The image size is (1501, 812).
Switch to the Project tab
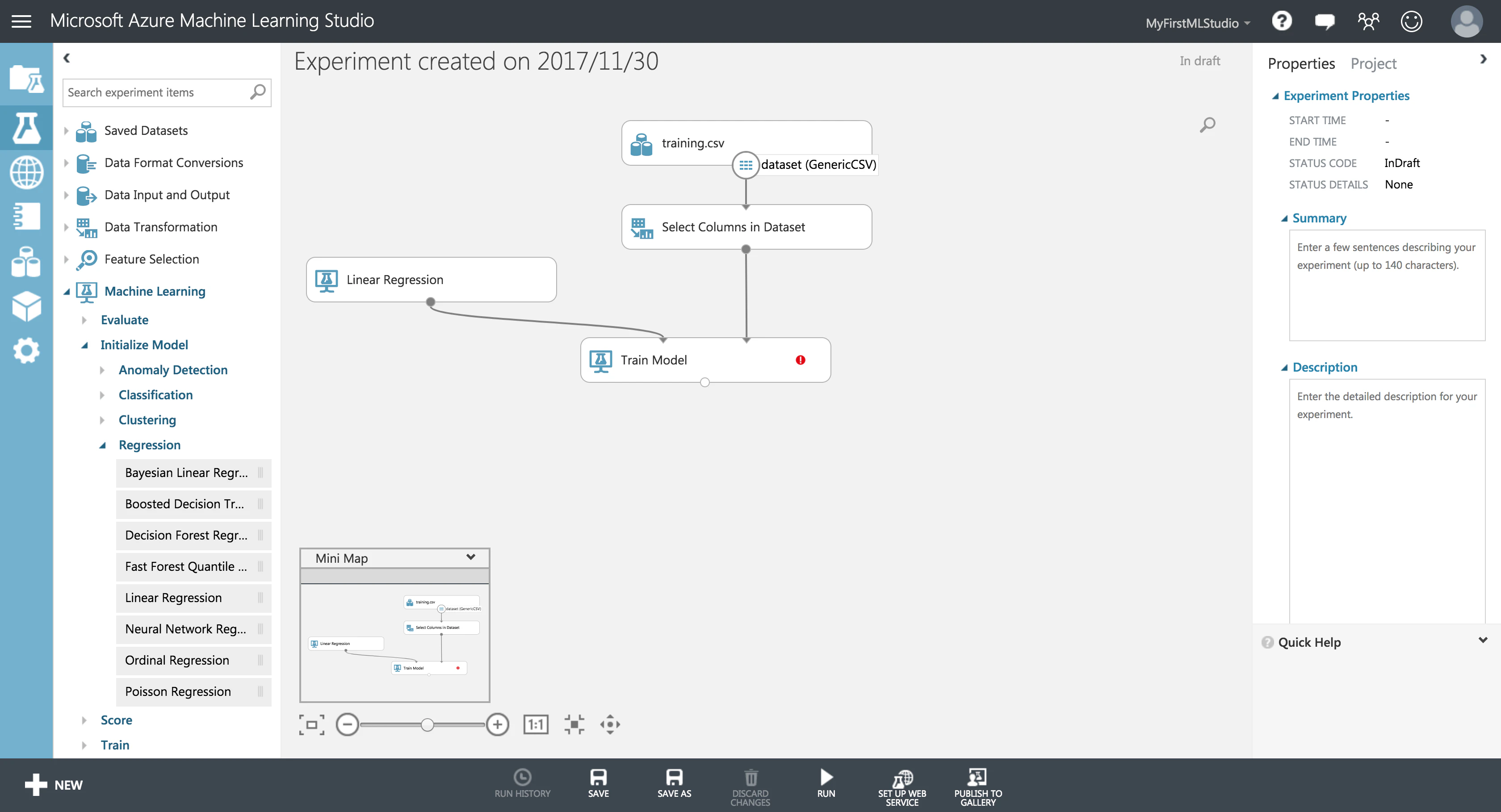(1373, 63)
